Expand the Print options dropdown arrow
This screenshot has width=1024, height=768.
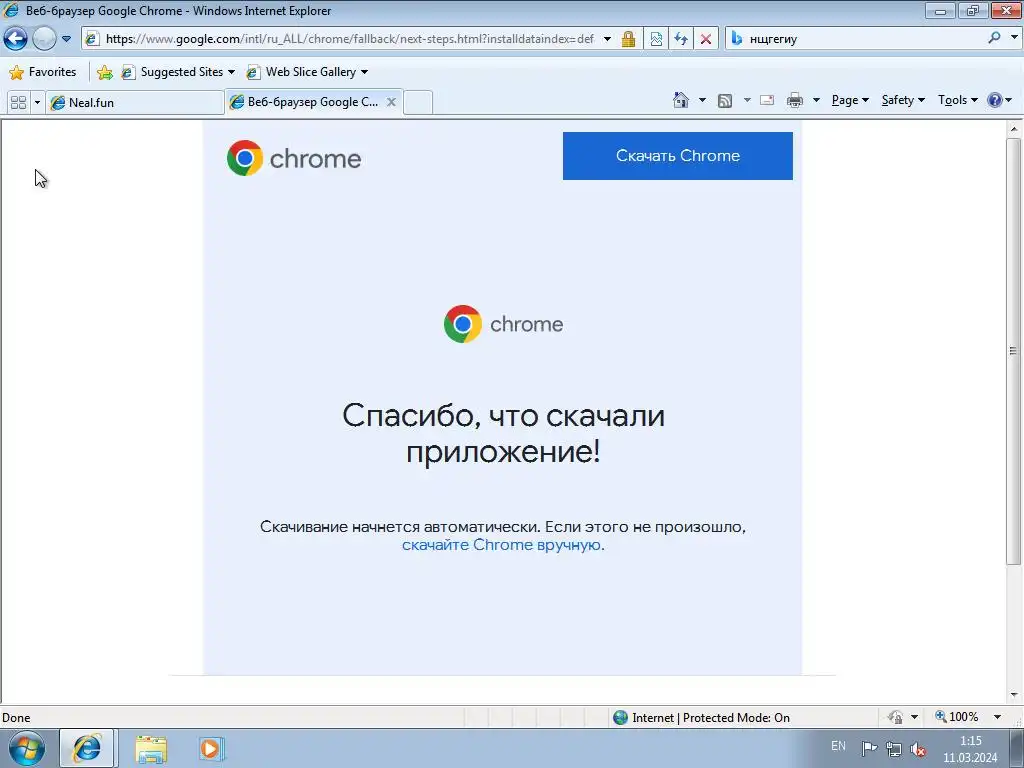pos(816,101)
